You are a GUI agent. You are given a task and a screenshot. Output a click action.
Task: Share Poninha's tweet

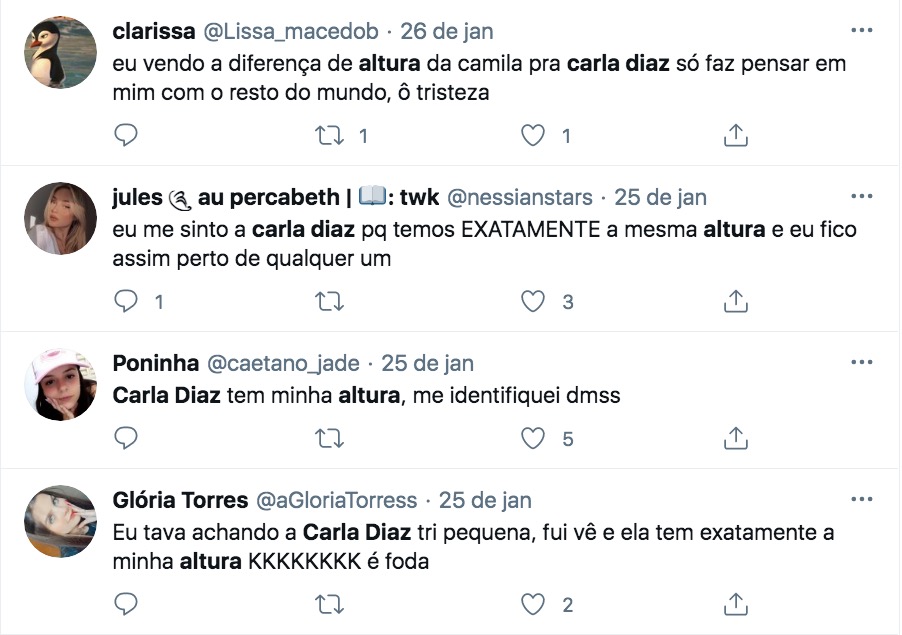coord(735,438)
